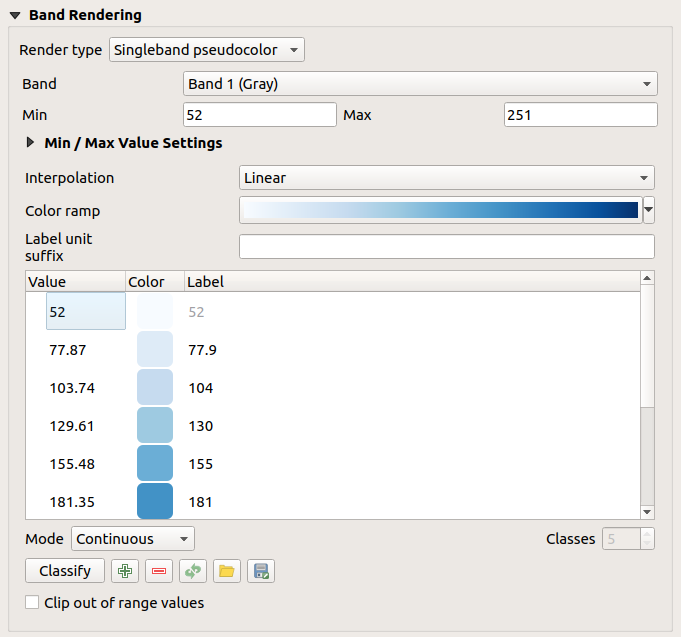Screen dimensions: 681x637
Task: Open the Render type dropdown
Action: tap(207, 49)
